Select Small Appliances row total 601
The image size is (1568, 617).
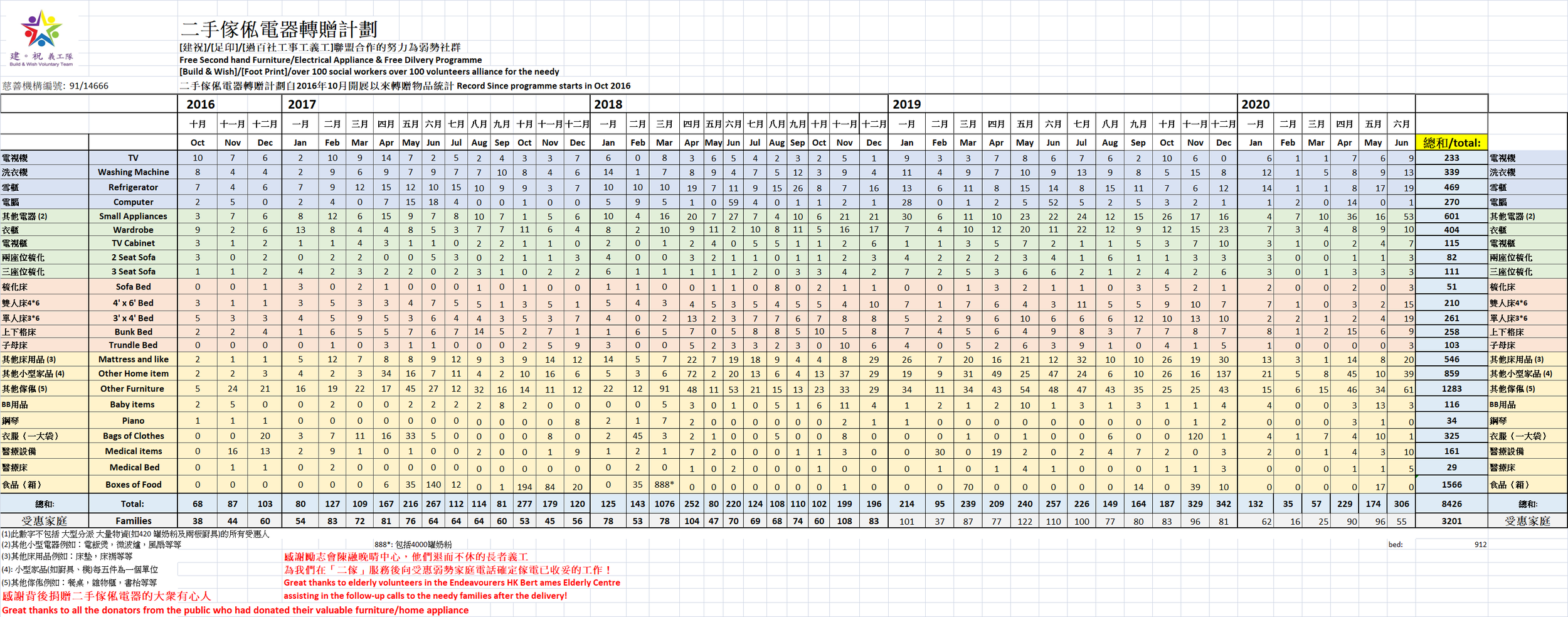tap(1451, 216)
